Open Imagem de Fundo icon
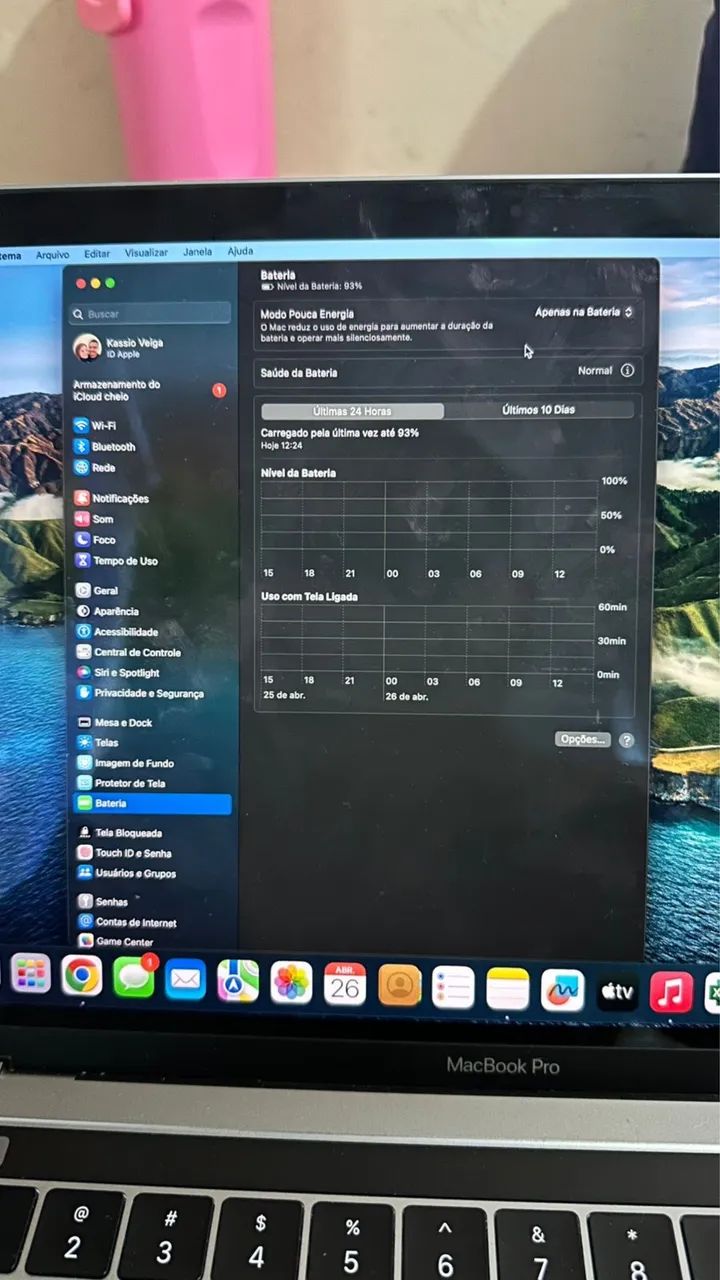 coord(85,763)
